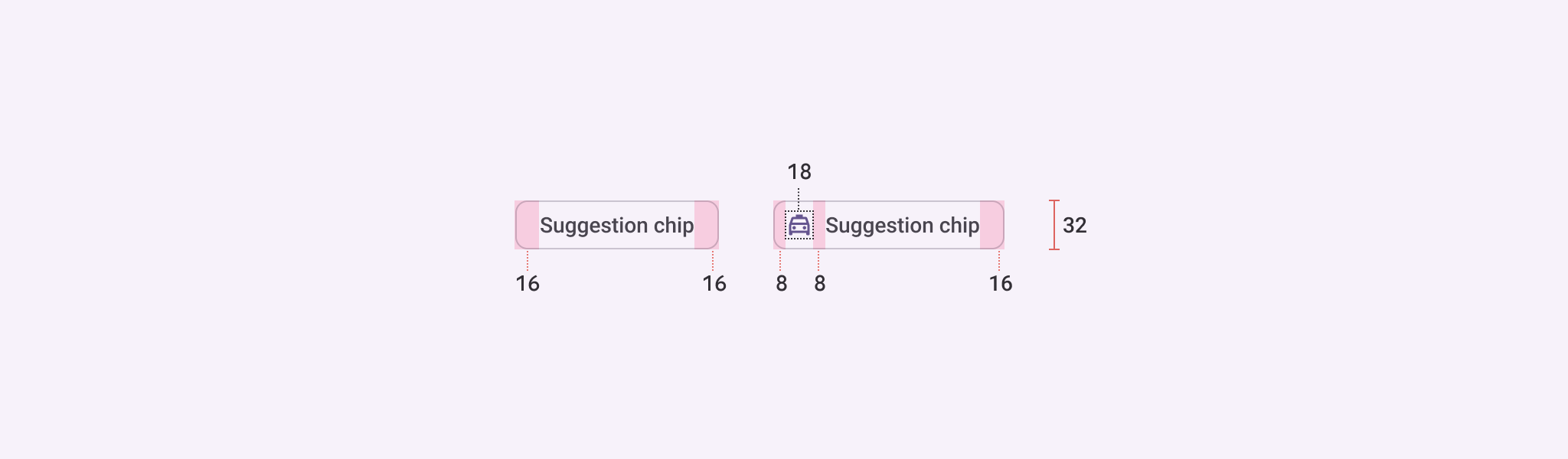Click the red dotted line under the icon chip's trailing padding
Viewport: 1568px width, 459px height.
[x=999, y=260]
